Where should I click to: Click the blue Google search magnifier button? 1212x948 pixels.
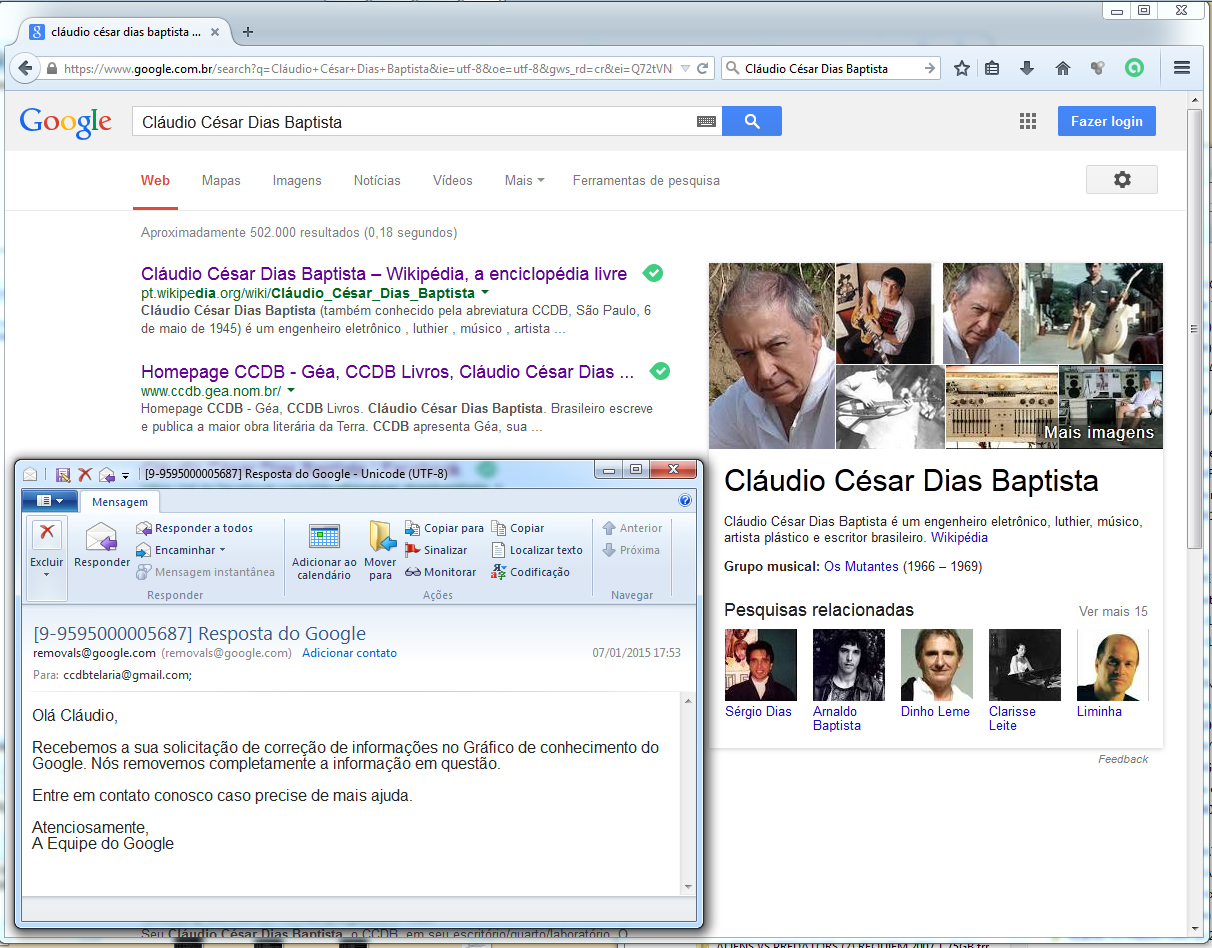pos(752,122)
